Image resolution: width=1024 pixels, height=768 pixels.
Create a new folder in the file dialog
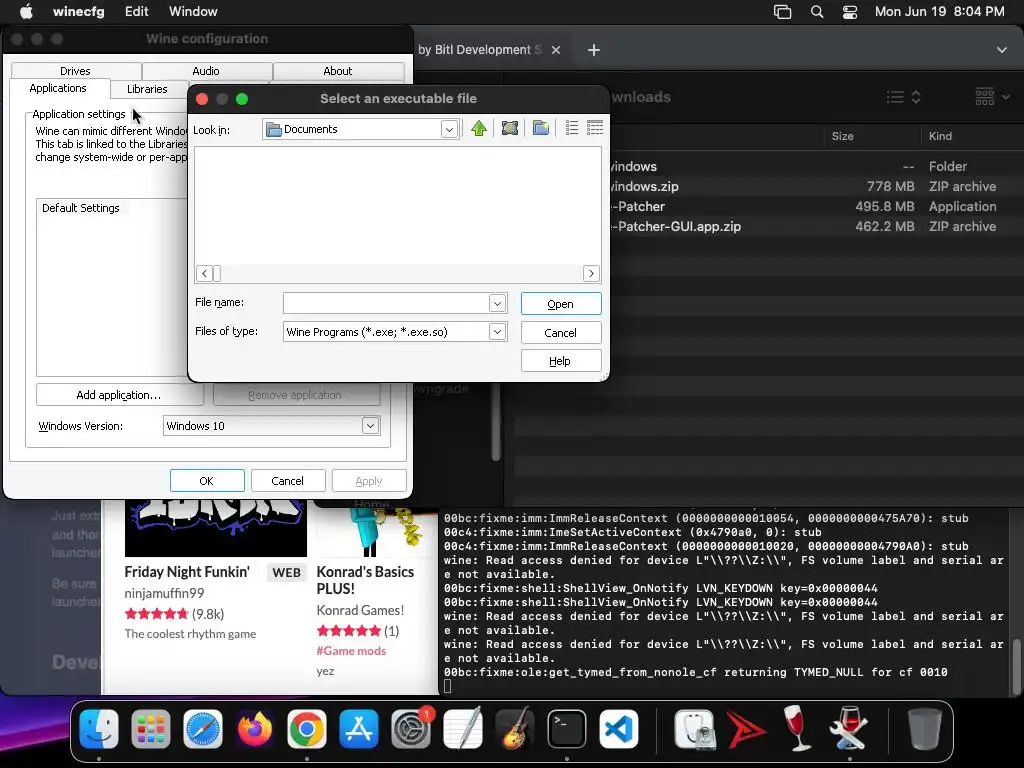[541, 129]
